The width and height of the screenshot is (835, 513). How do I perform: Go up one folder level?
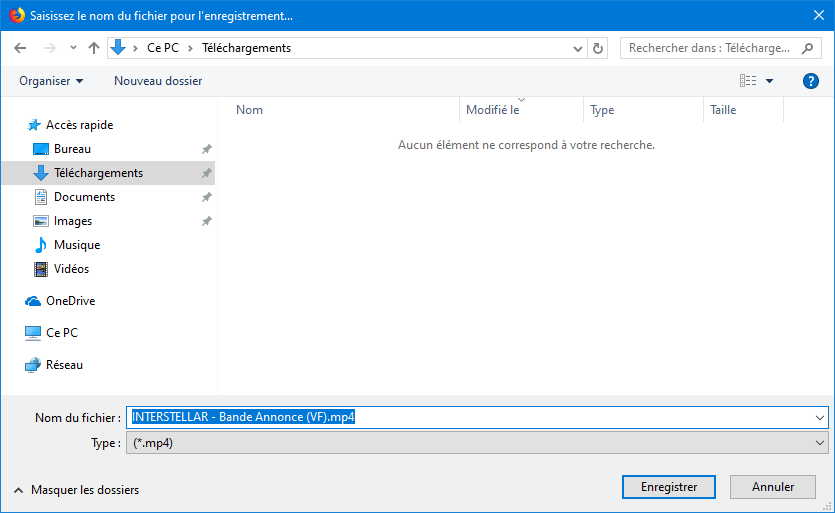[94, 48]
